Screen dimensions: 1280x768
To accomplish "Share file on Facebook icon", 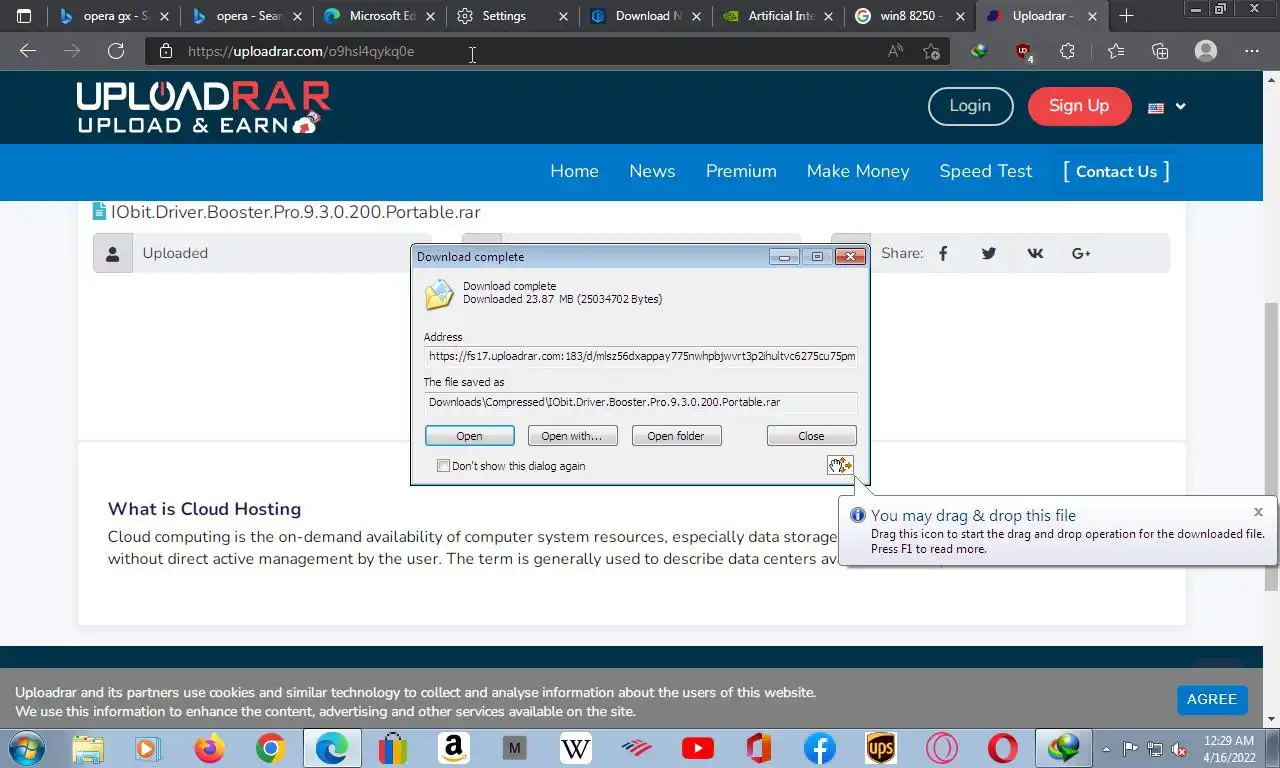I will [943, 253].
